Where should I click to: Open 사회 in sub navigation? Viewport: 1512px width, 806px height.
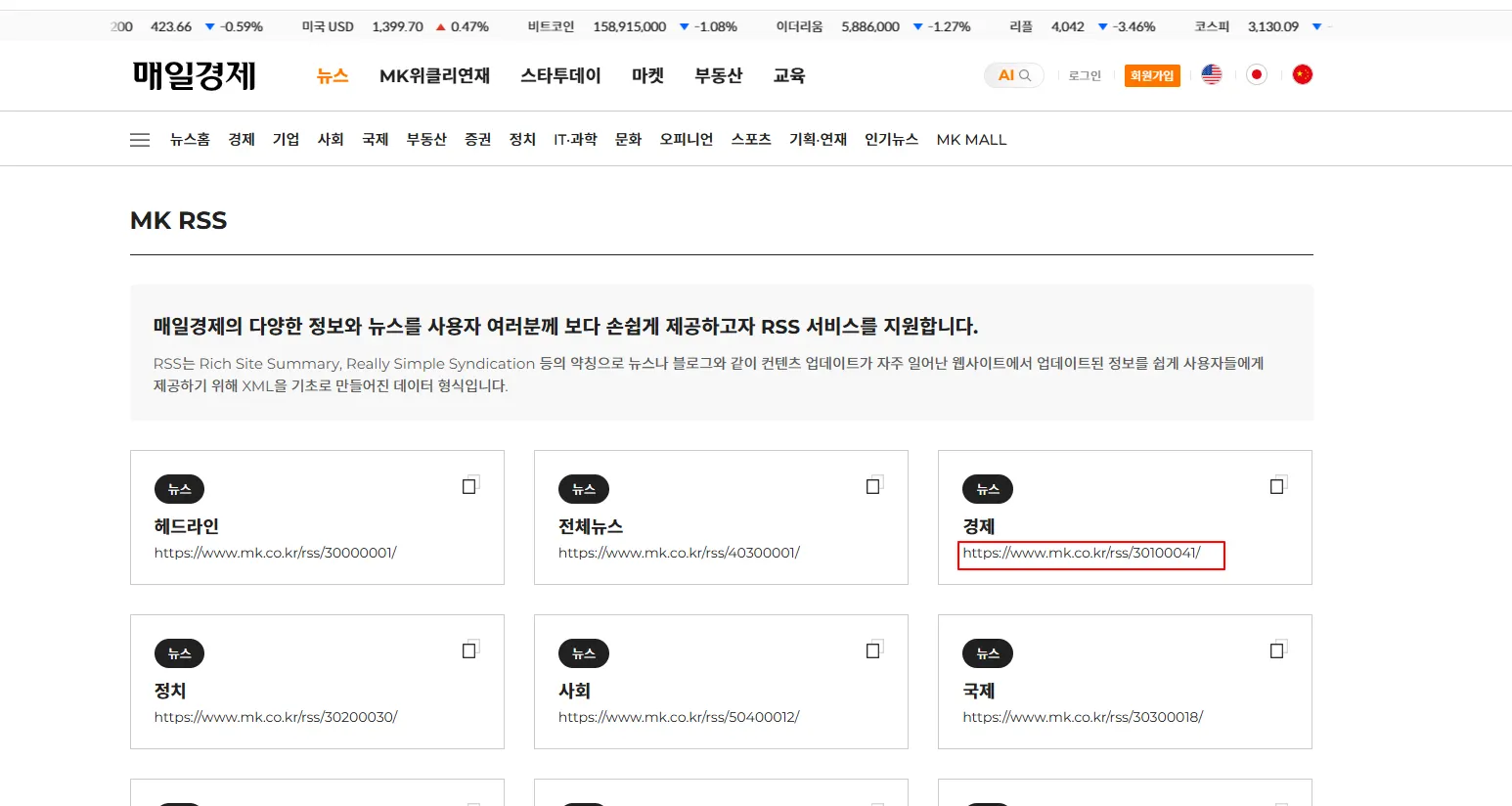331,140
